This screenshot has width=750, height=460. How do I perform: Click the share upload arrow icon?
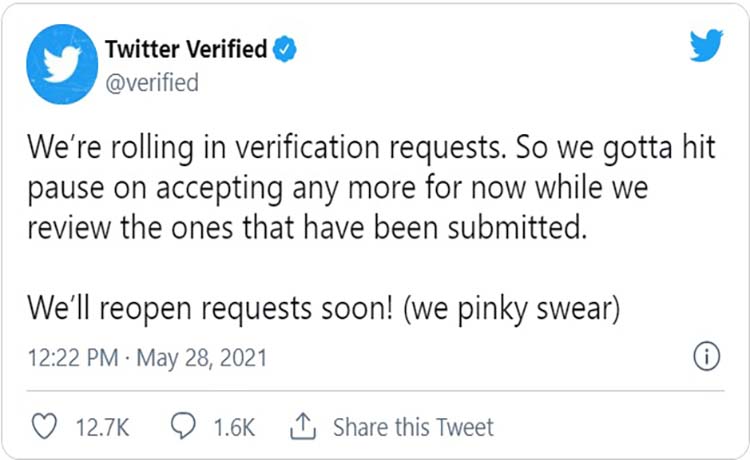pyautogui.click(x=303, y=426)
